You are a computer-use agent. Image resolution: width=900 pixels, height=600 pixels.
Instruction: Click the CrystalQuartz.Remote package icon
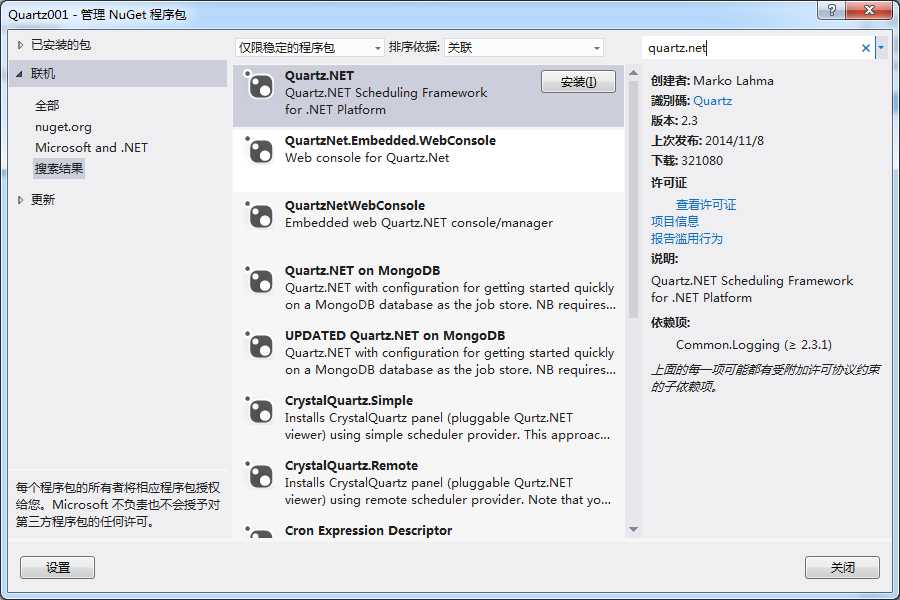point(261,475)
